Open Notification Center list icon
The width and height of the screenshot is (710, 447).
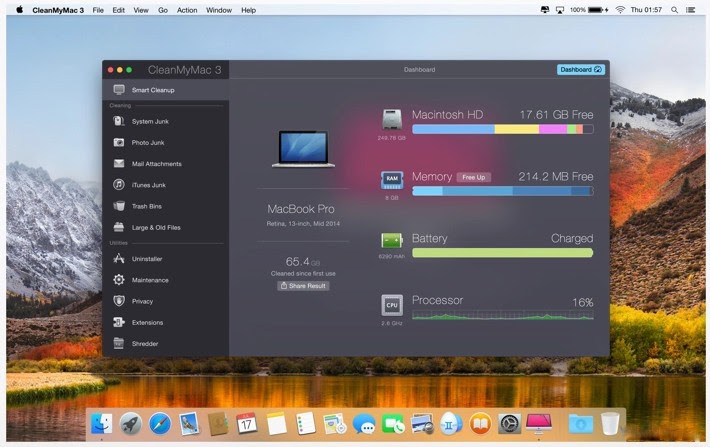(691, 10)
